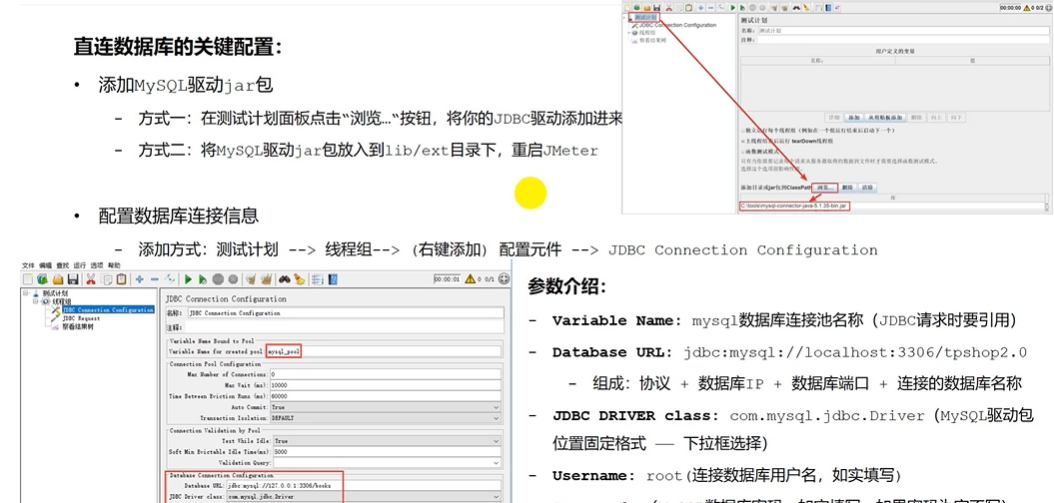This screenshot has width=1054, height=503.
Task: Open the Test While Idle dropdown
Action: tap(385, 440)
